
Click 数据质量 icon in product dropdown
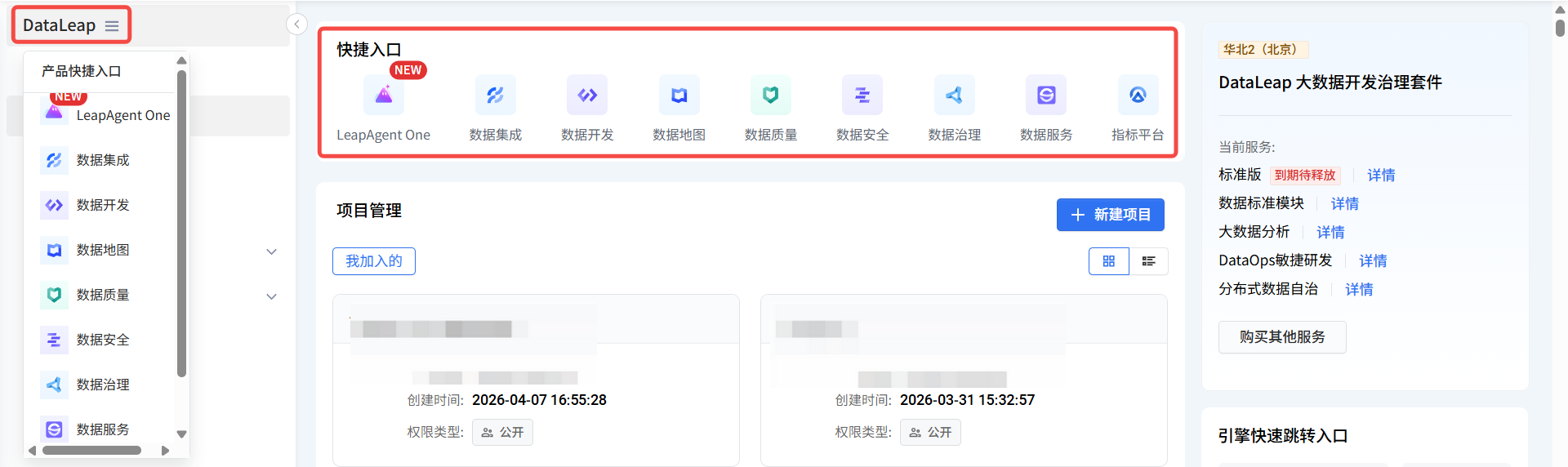54,295
